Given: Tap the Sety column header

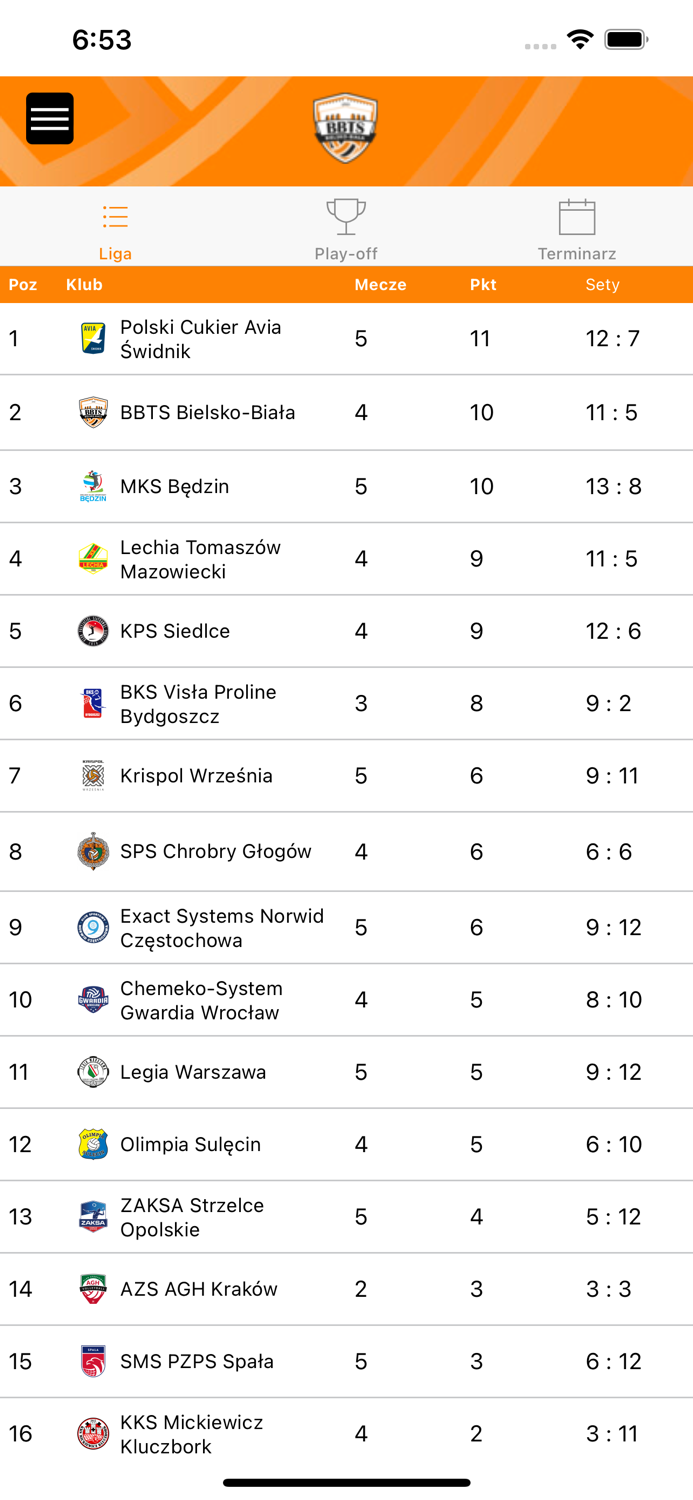Looking at the screenshot, I should point(603,284).
